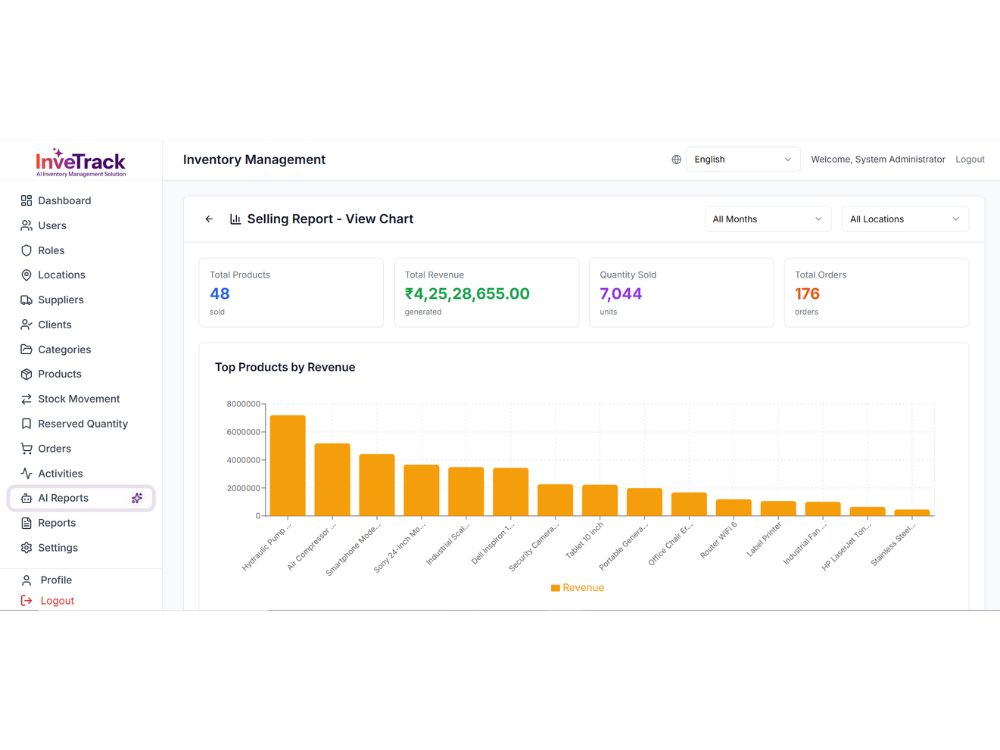
Task: Click the Label Printer axis label
Action: point(764,539)
